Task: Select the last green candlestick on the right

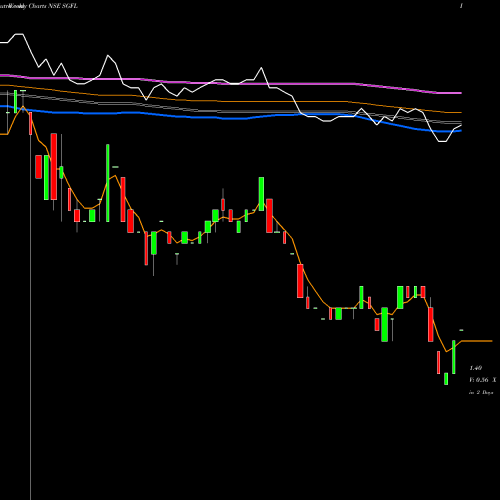Action: click(454, 357)
